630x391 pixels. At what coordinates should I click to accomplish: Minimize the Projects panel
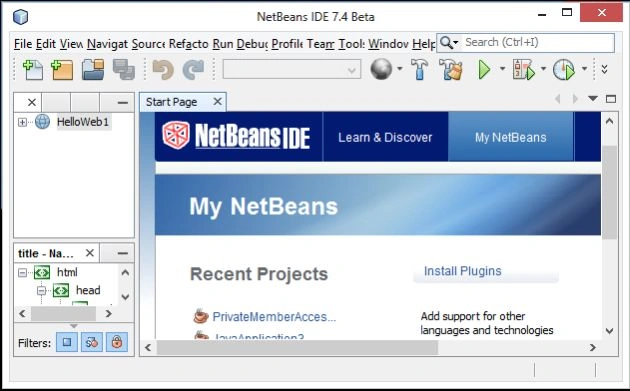point(123,103)
